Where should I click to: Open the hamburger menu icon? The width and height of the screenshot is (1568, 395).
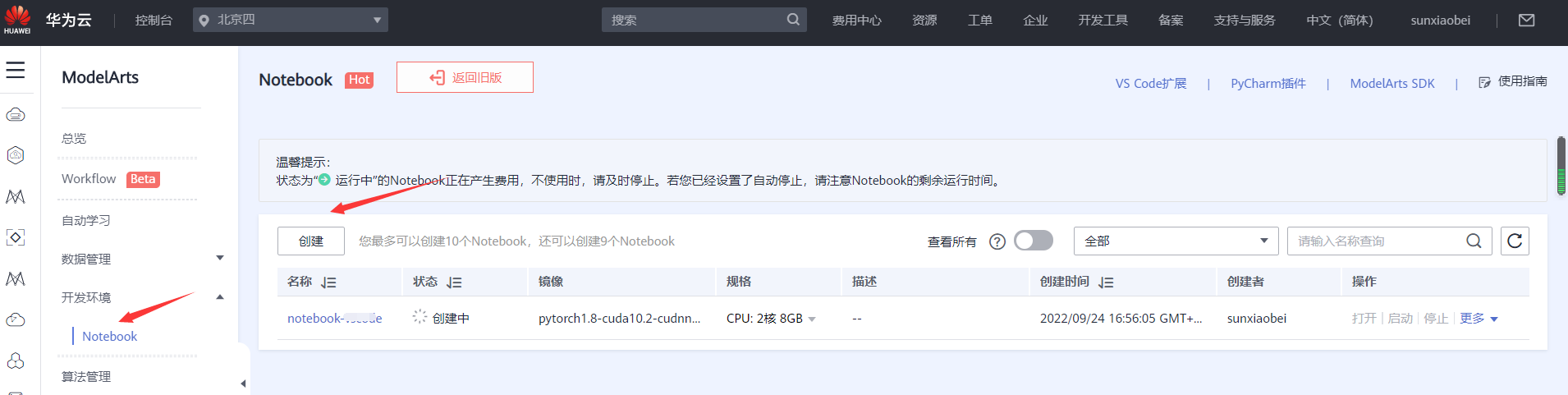pyautogui.click(x=16, y=71)
